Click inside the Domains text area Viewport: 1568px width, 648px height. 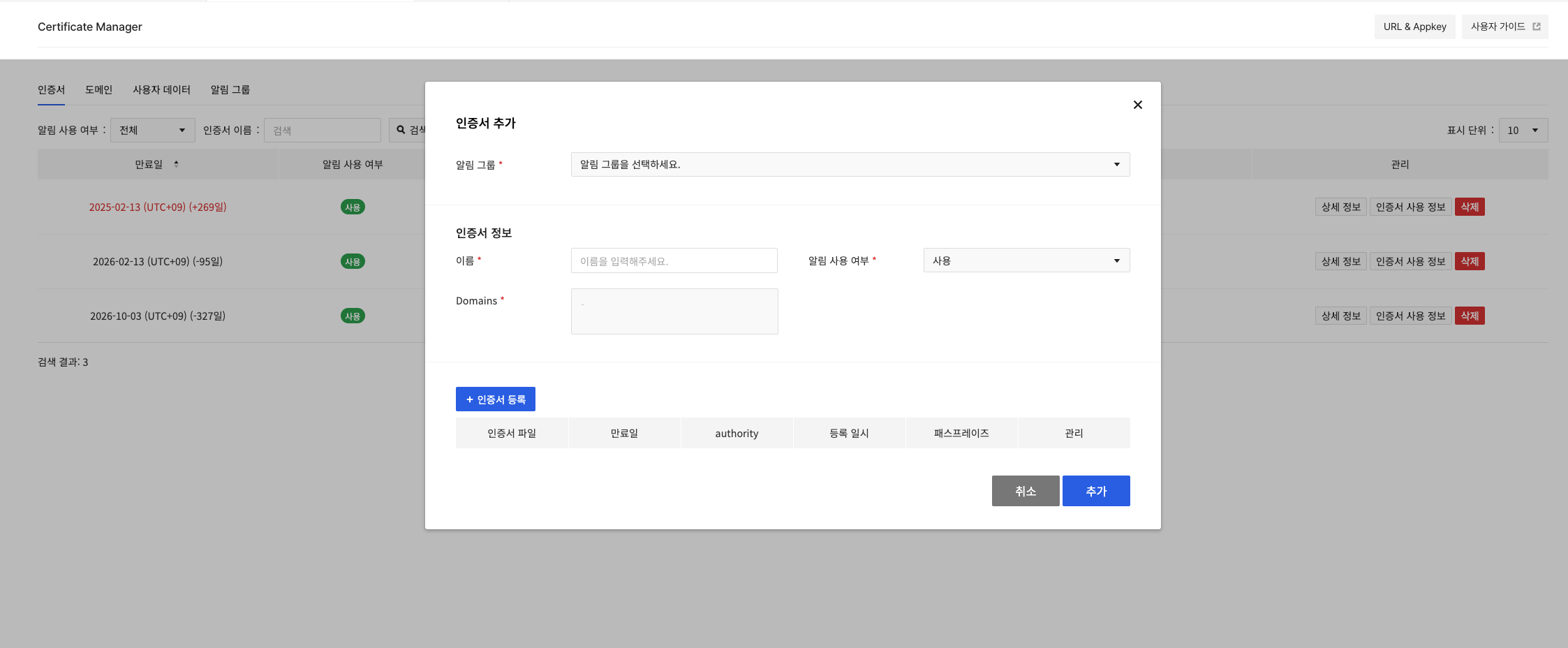(x=674, y=311)
